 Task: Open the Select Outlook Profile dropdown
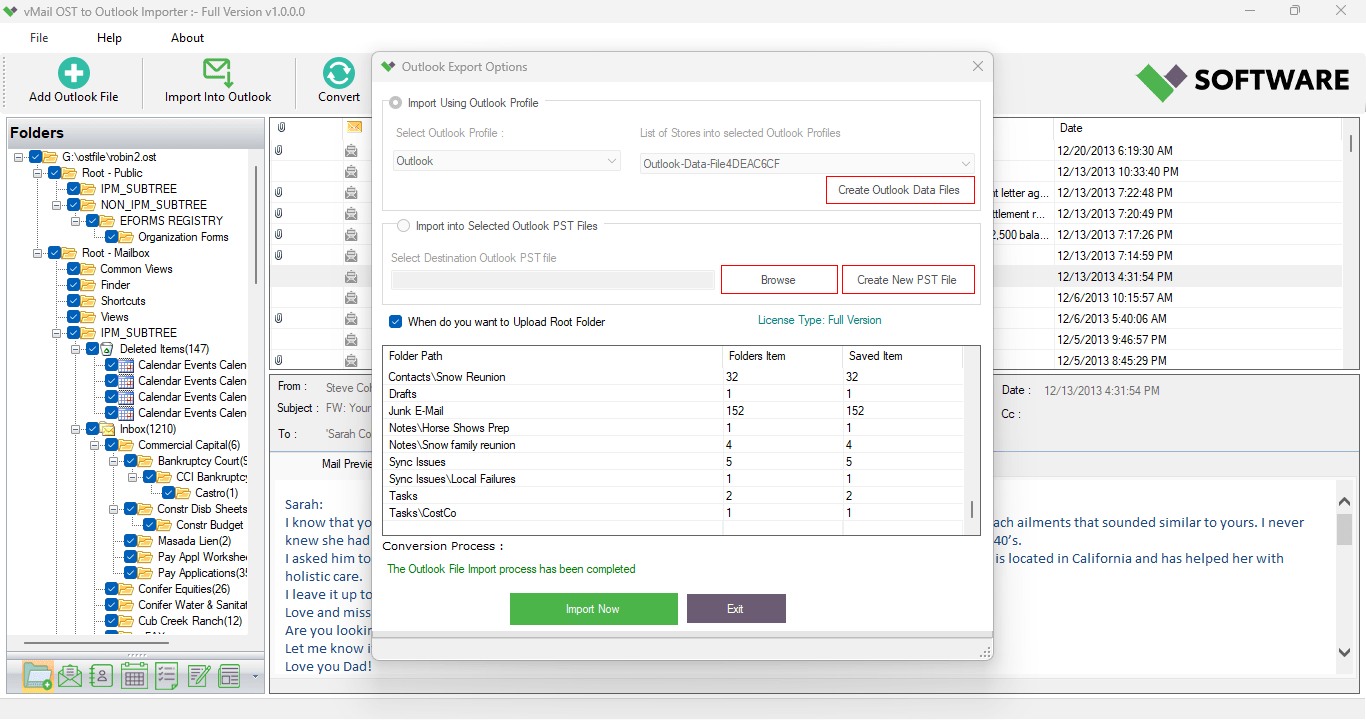[x=508, y=161]
